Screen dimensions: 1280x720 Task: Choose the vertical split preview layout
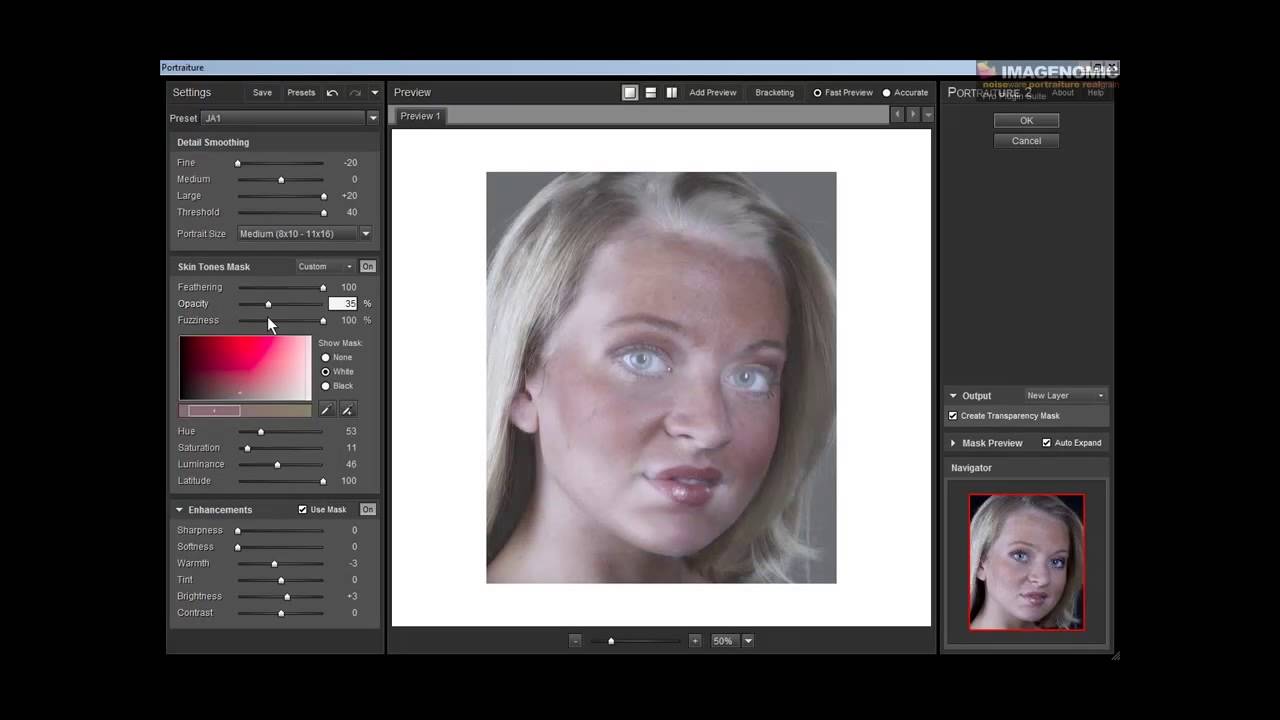tap(672, 93)
